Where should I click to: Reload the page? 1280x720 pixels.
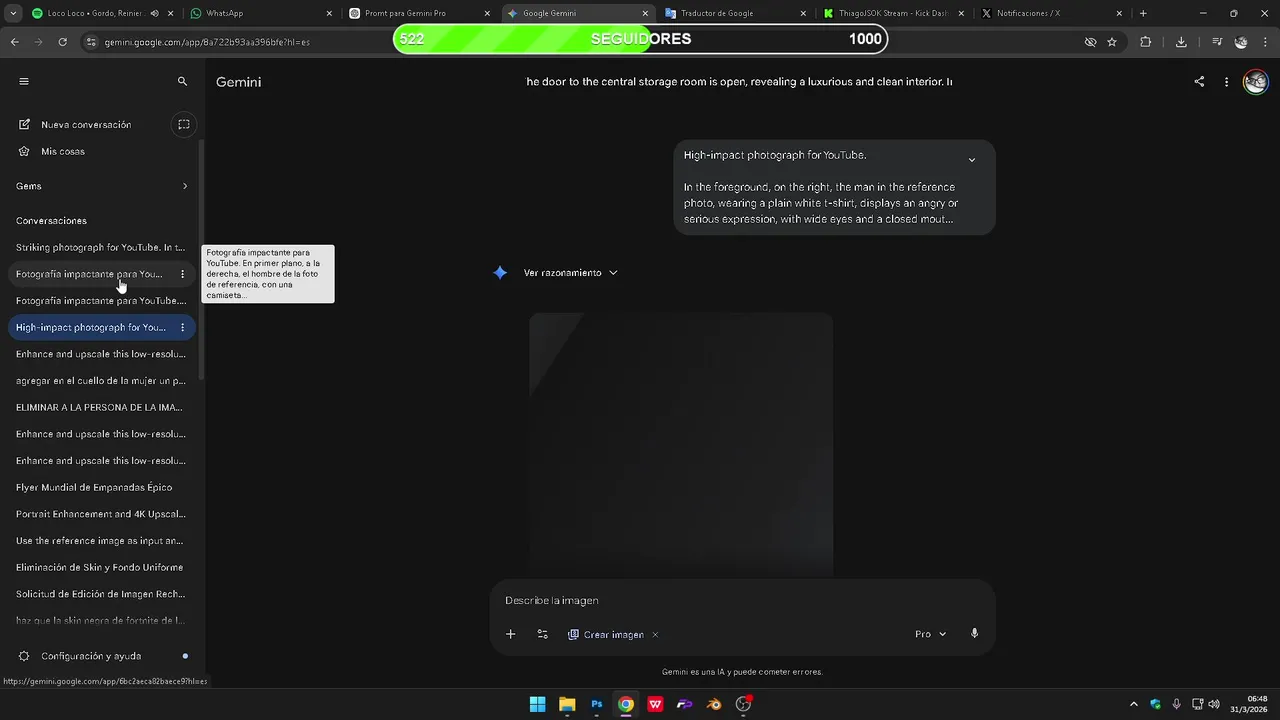click(x=62, y=42)
